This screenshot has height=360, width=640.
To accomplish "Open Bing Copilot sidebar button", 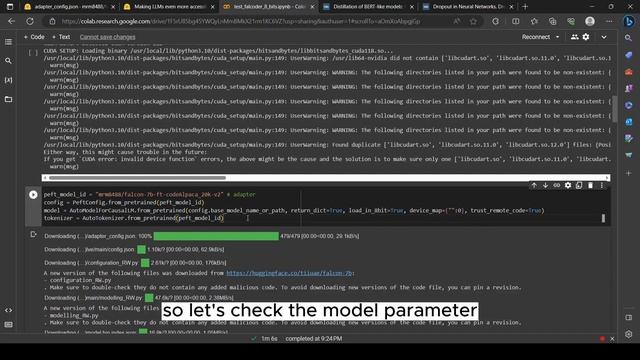I will click(x=629, y=21).
